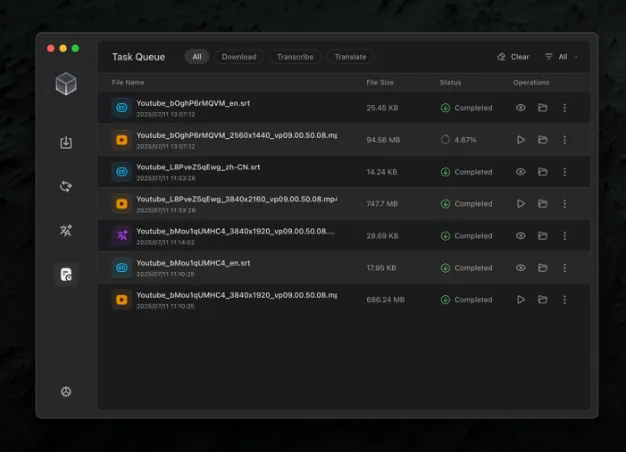Click the app logo cube icon
This screenshot has width=626, height=452.
[66, 85]
